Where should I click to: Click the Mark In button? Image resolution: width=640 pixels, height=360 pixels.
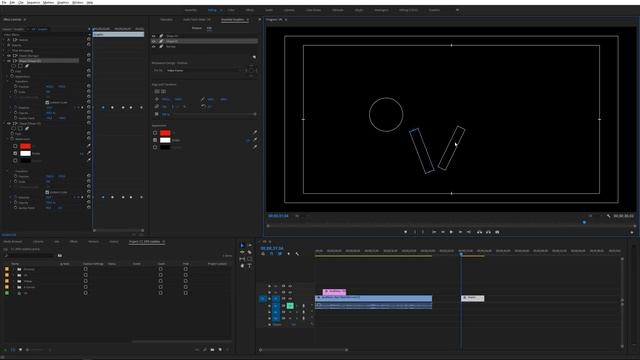tap(415, 232)
